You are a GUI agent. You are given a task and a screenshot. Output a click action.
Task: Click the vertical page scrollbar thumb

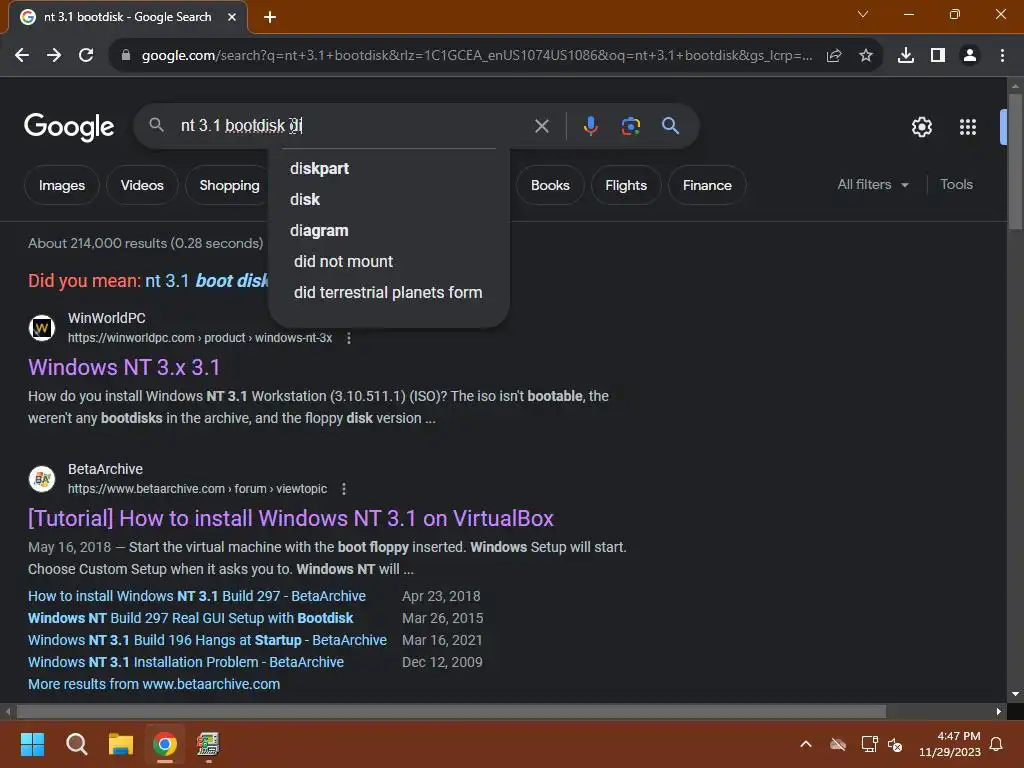1015,161
